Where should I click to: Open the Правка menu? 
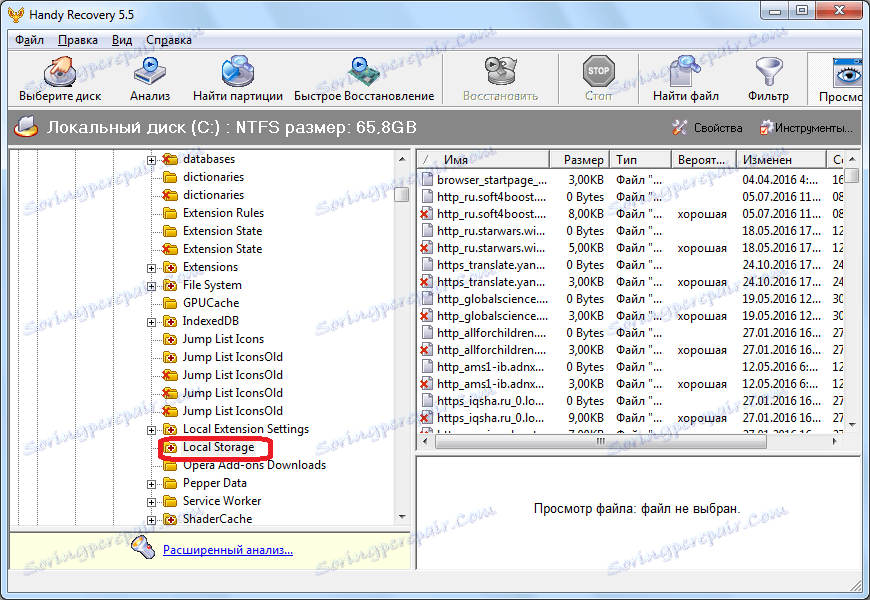pos(78,40)
